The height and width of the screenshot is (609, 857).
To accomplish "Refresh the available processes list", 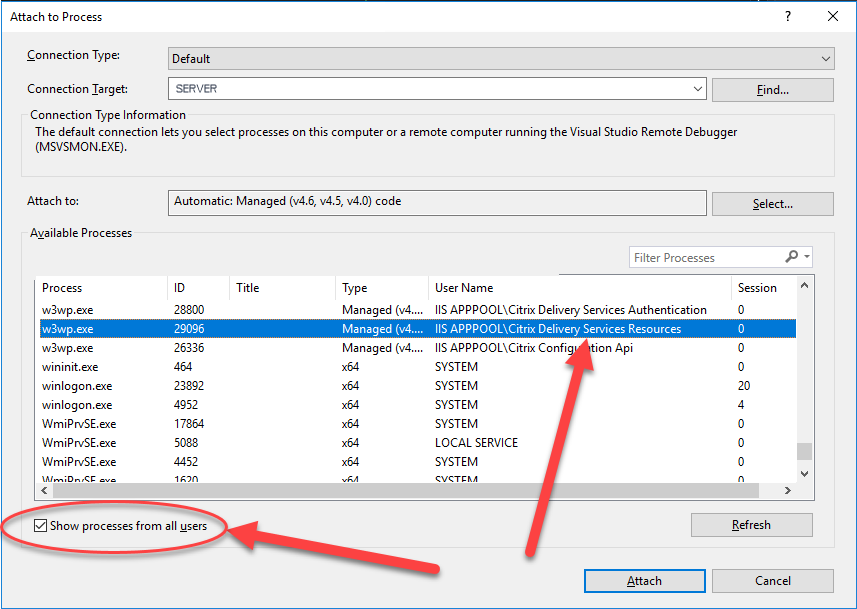I will tap(751, 525).
